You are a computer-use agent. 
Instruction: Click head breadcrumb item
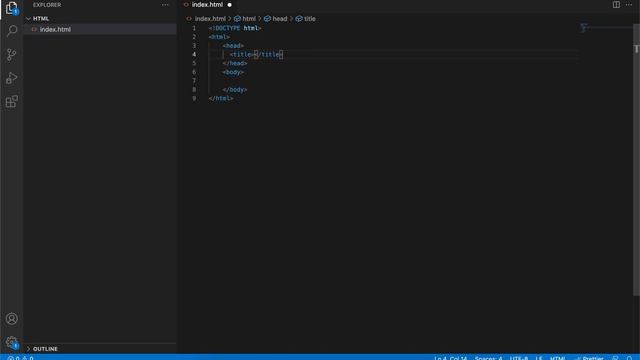(x=280, y=19)
